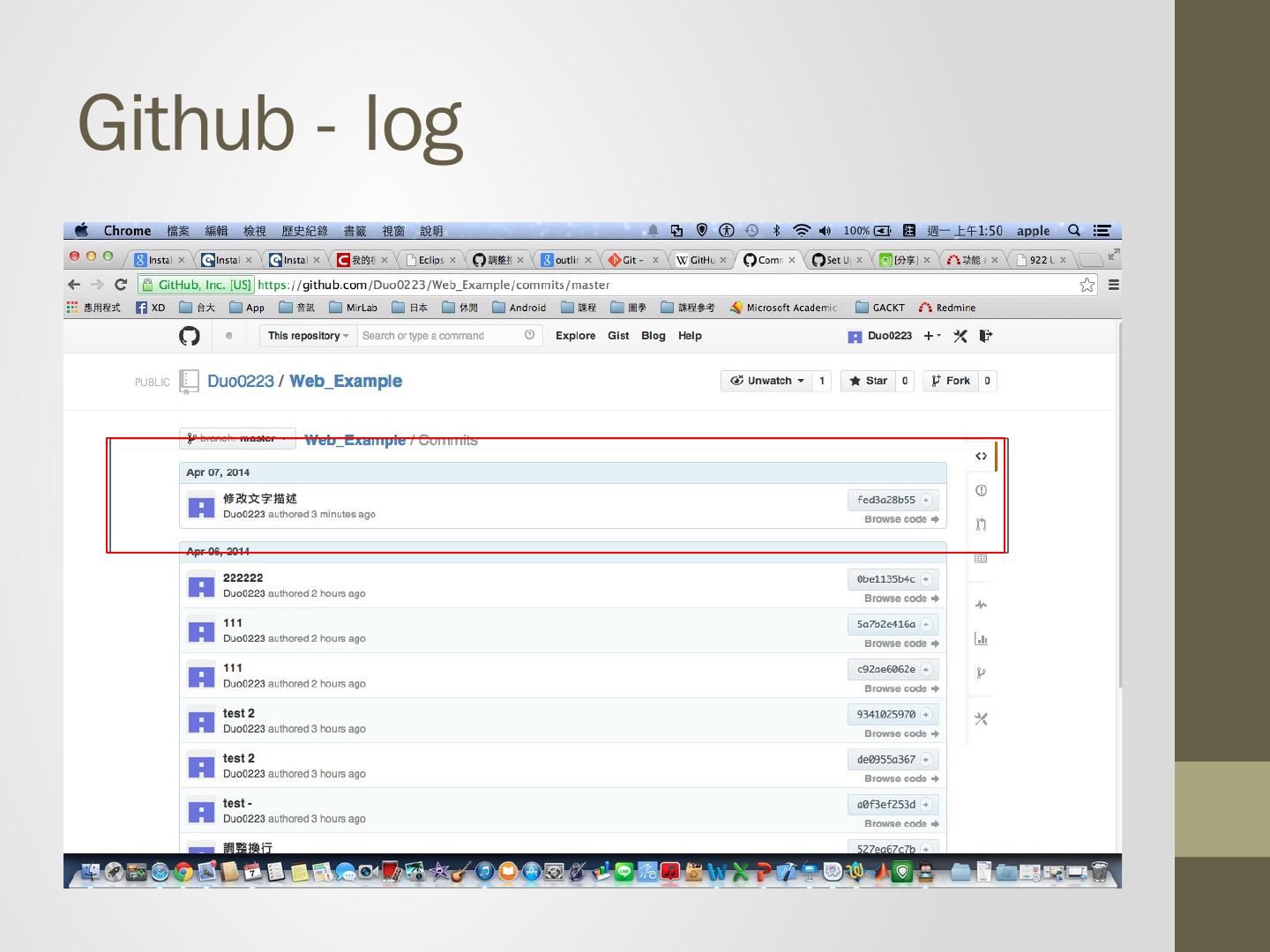
Task: Expand the This repository search scope
Action: point(307,336)
